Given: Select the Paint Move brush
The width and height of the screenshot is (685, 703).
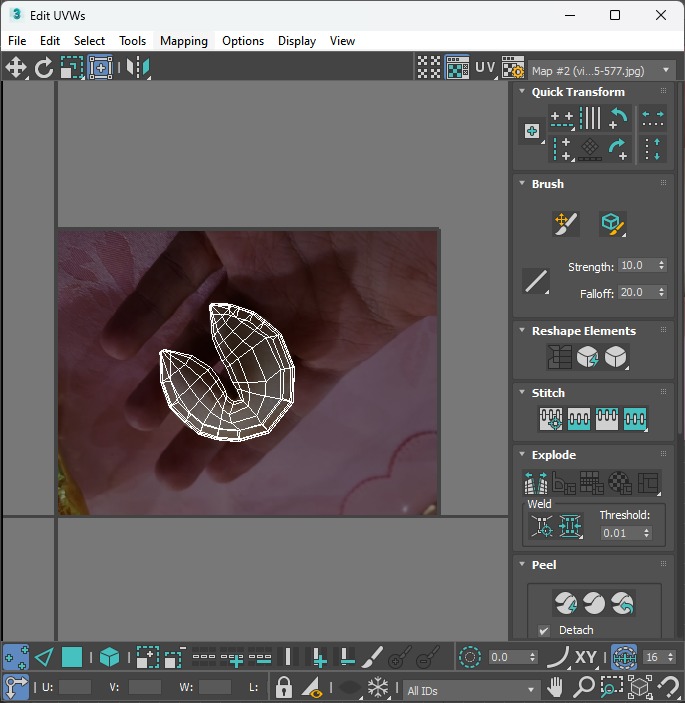Looking at the screenshot, I should [566, 224].
